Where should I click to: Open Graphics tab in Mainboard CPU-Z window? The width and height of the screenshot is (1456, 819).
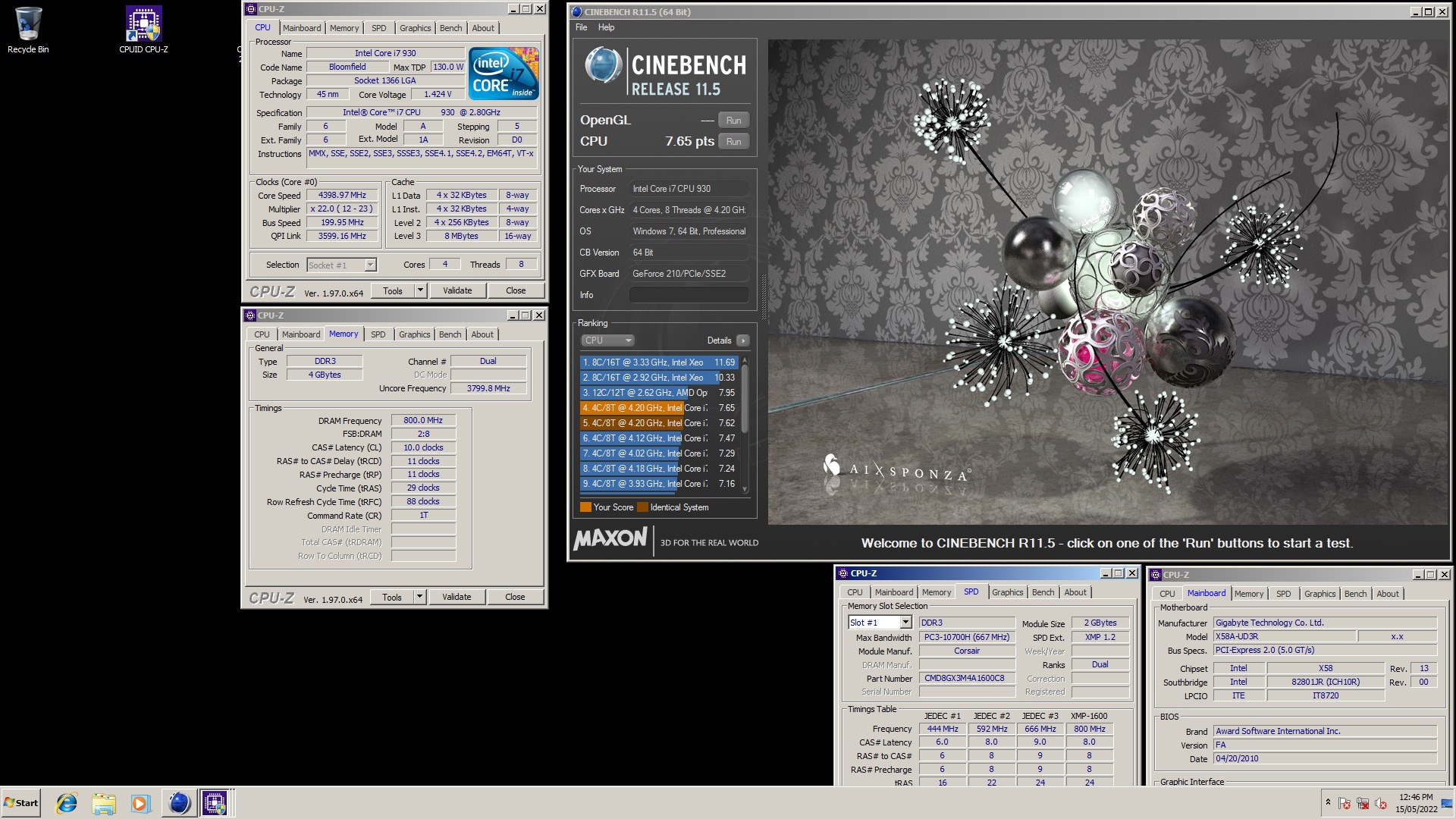tap(1319, 594)
